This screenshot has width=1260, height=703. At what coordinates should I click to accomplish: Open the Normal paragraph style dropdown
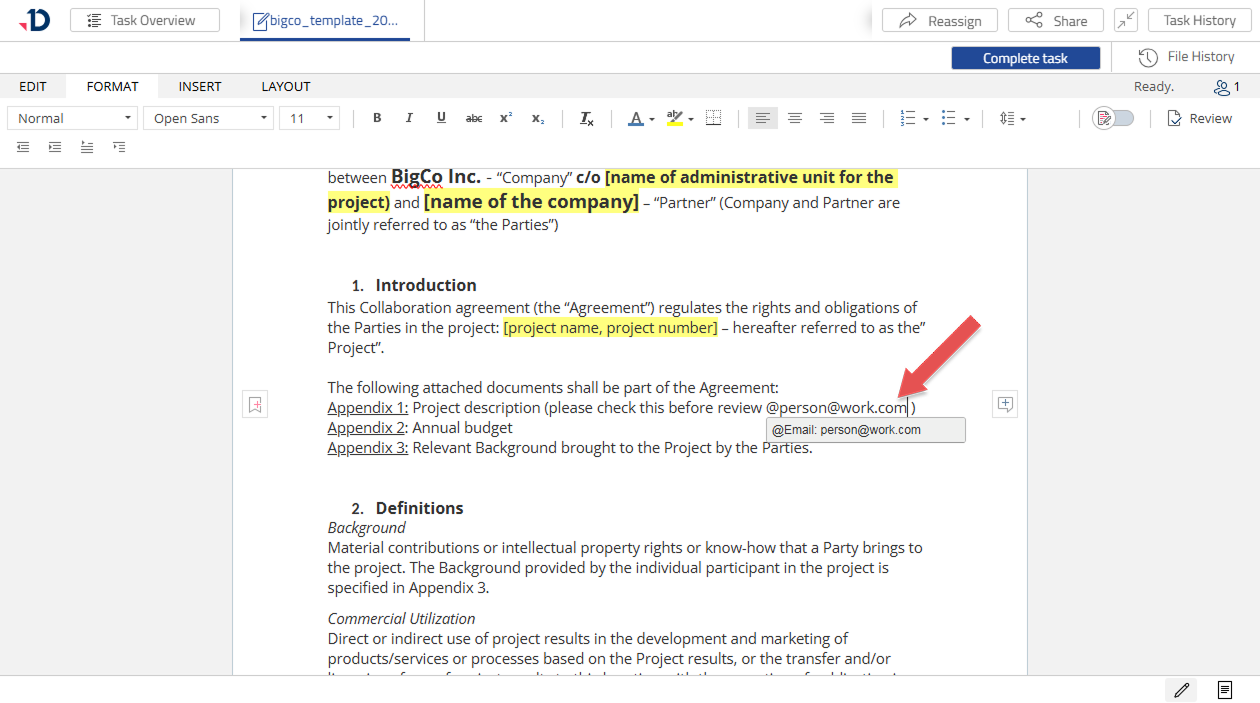[x=72, y=118]
